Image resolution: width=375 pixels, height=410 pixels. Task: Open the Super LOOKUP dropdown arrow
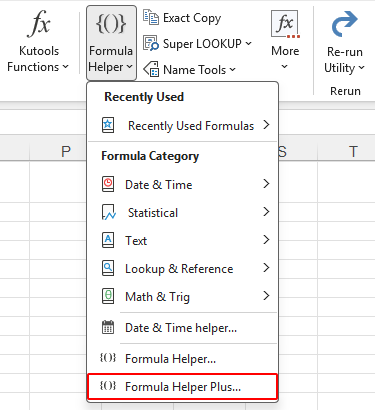coord(249,44)
